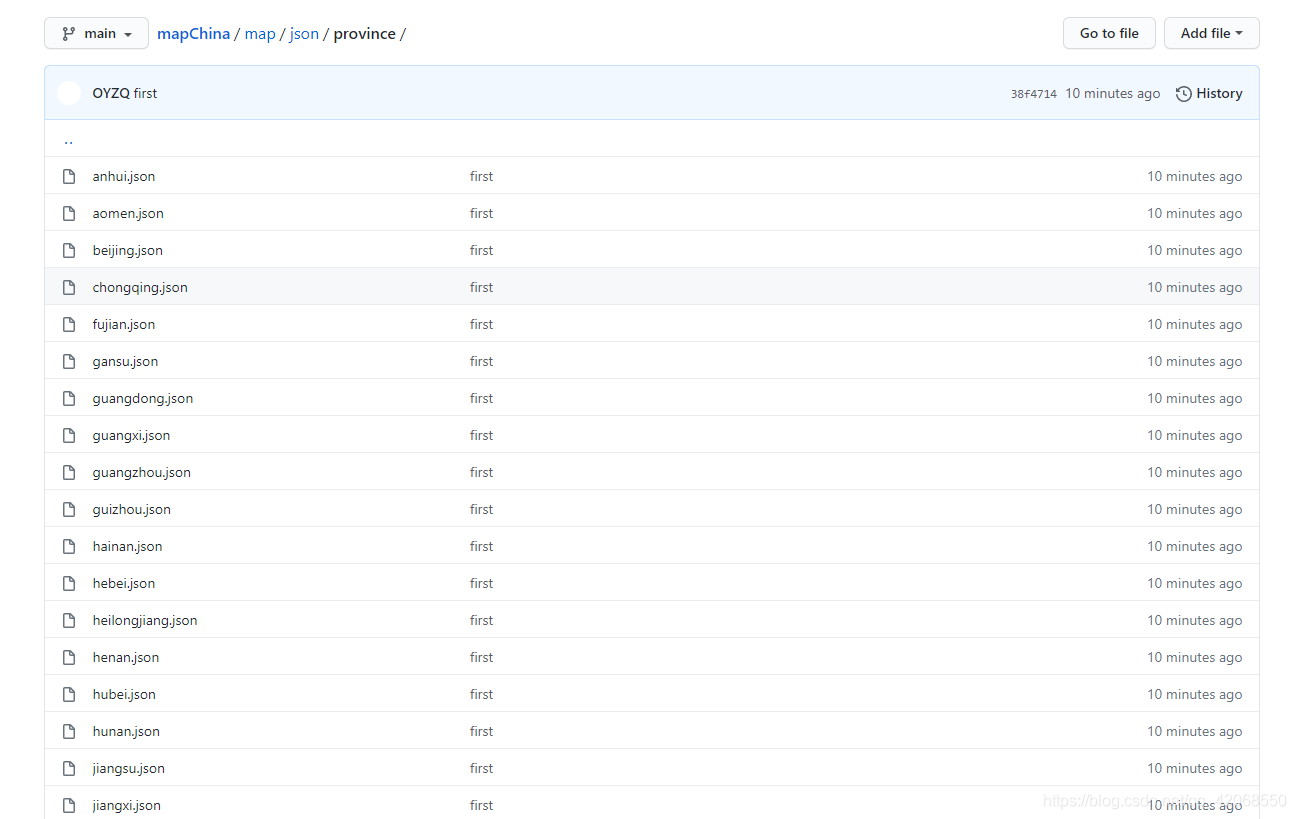Open the guangzhou.json file

pyautogui.click(x=142, y=472)
